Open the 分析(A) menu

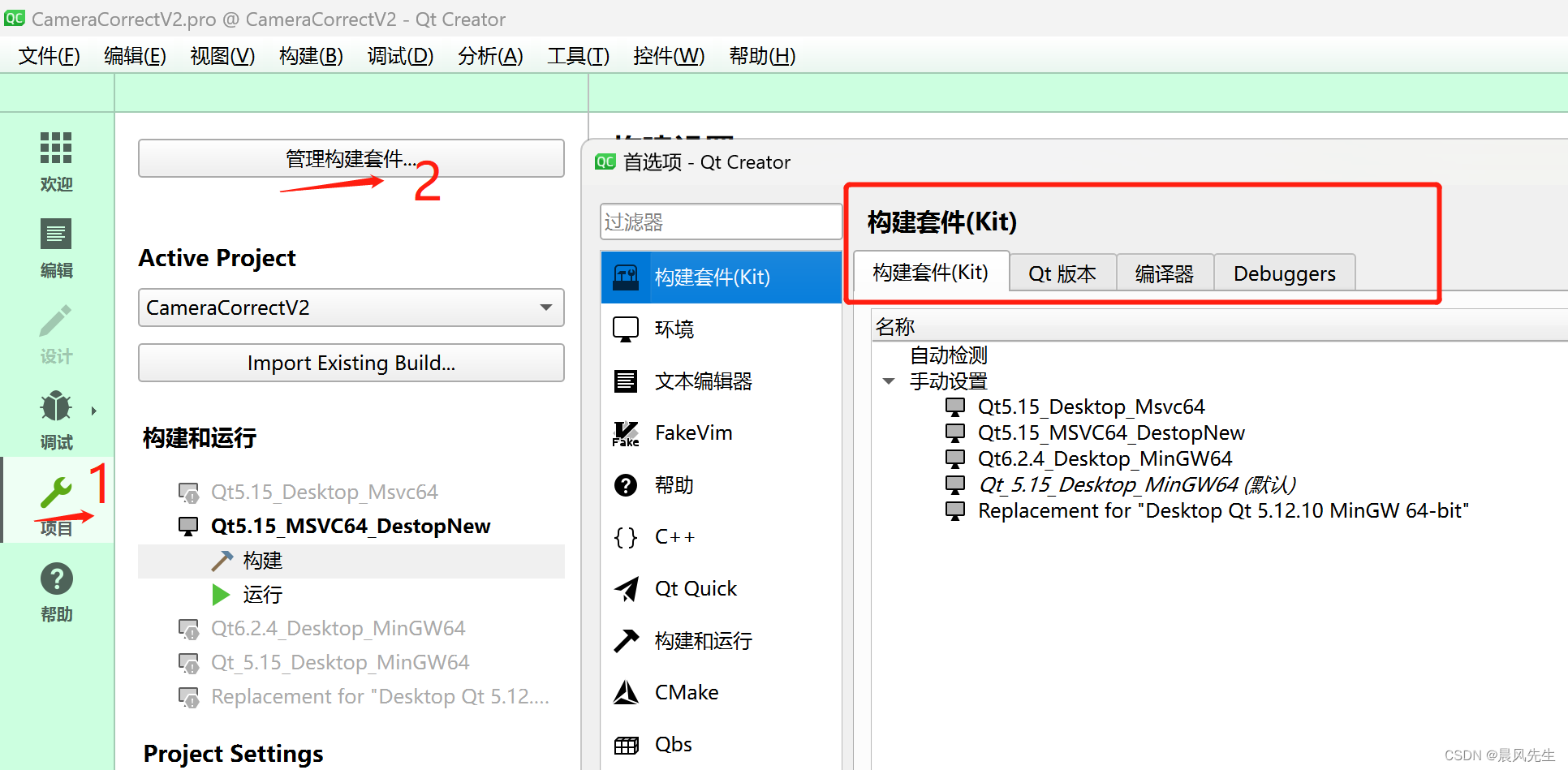tap(490, 56)
